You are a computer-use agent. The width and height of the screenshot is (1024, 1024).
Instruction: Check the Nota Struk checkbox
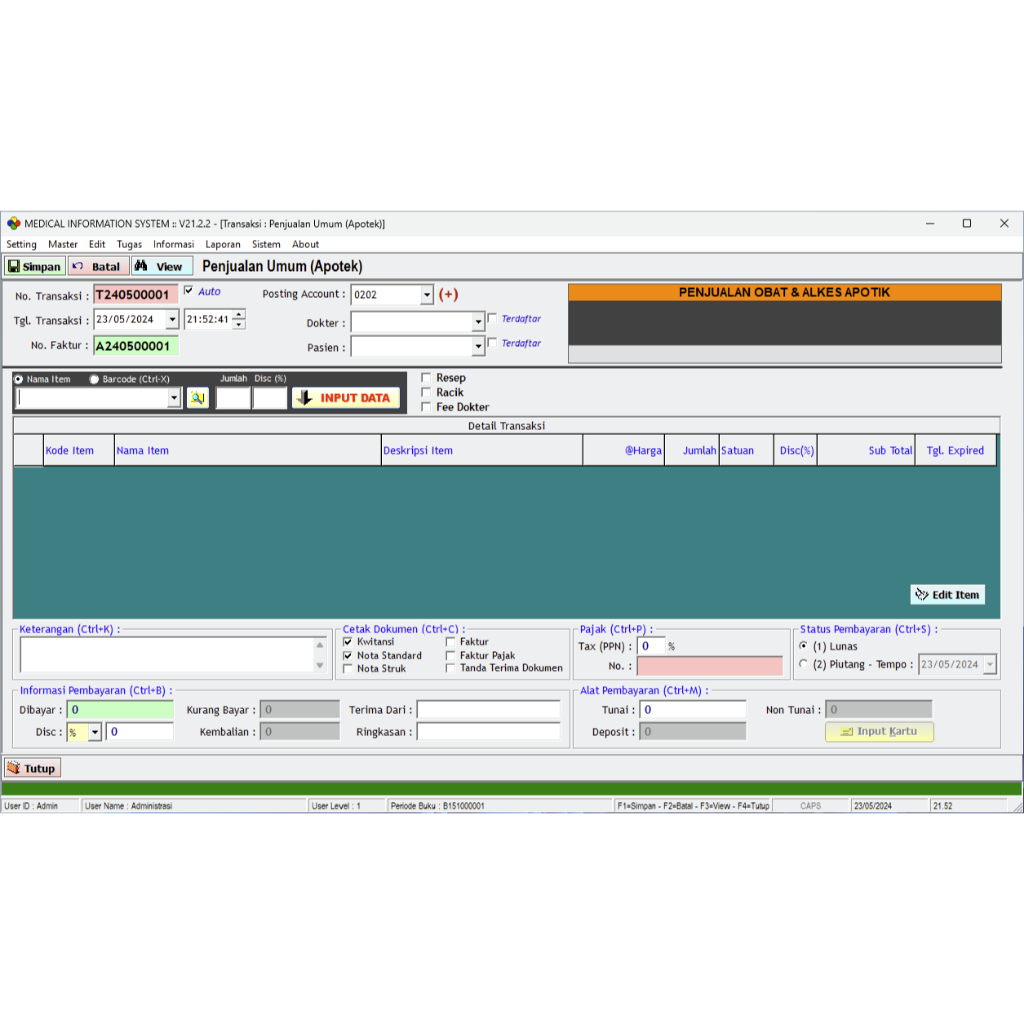[347, 669]
